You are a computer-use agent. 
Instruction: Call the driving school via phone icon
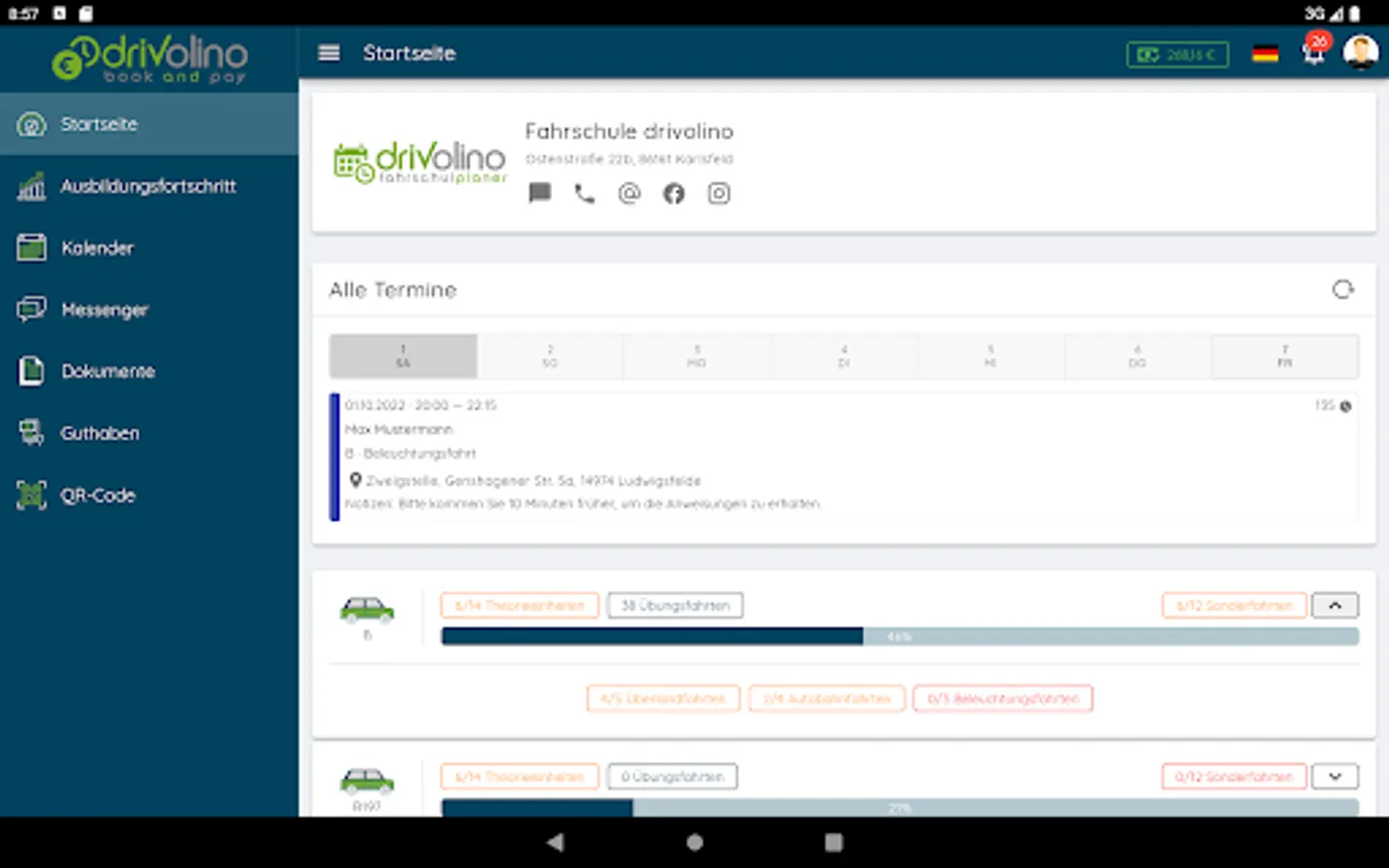(x=585, y=194)
